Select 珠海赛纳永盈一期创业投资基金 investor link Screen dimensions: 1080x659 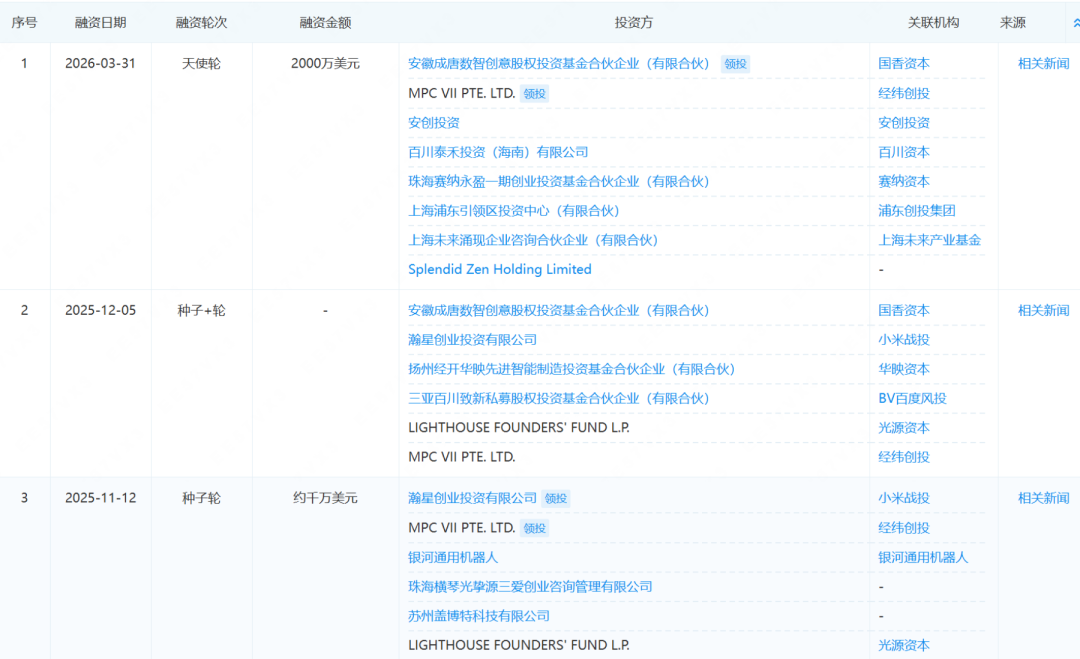558,182
